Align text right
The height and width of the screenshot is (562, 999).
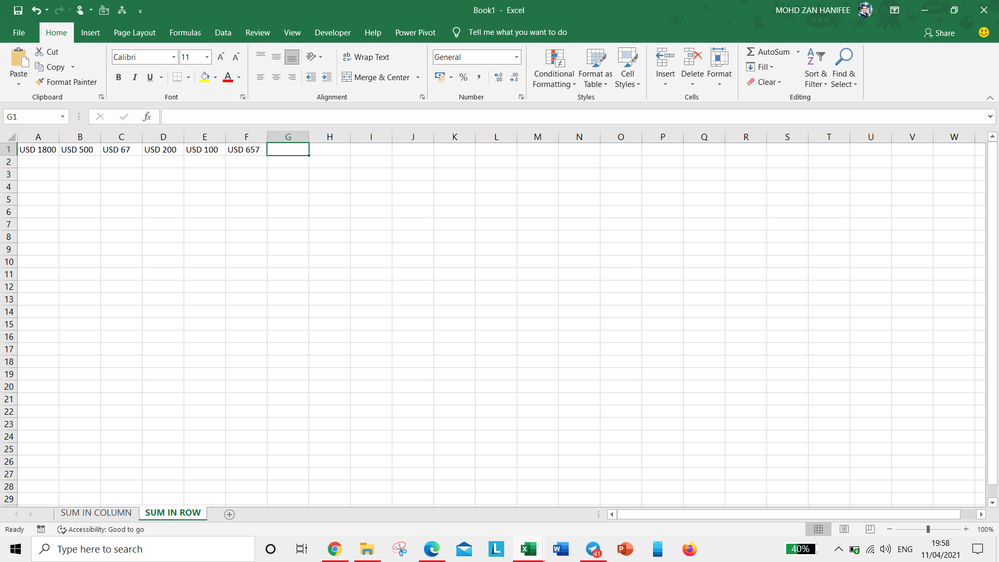[x=292, y=77]
